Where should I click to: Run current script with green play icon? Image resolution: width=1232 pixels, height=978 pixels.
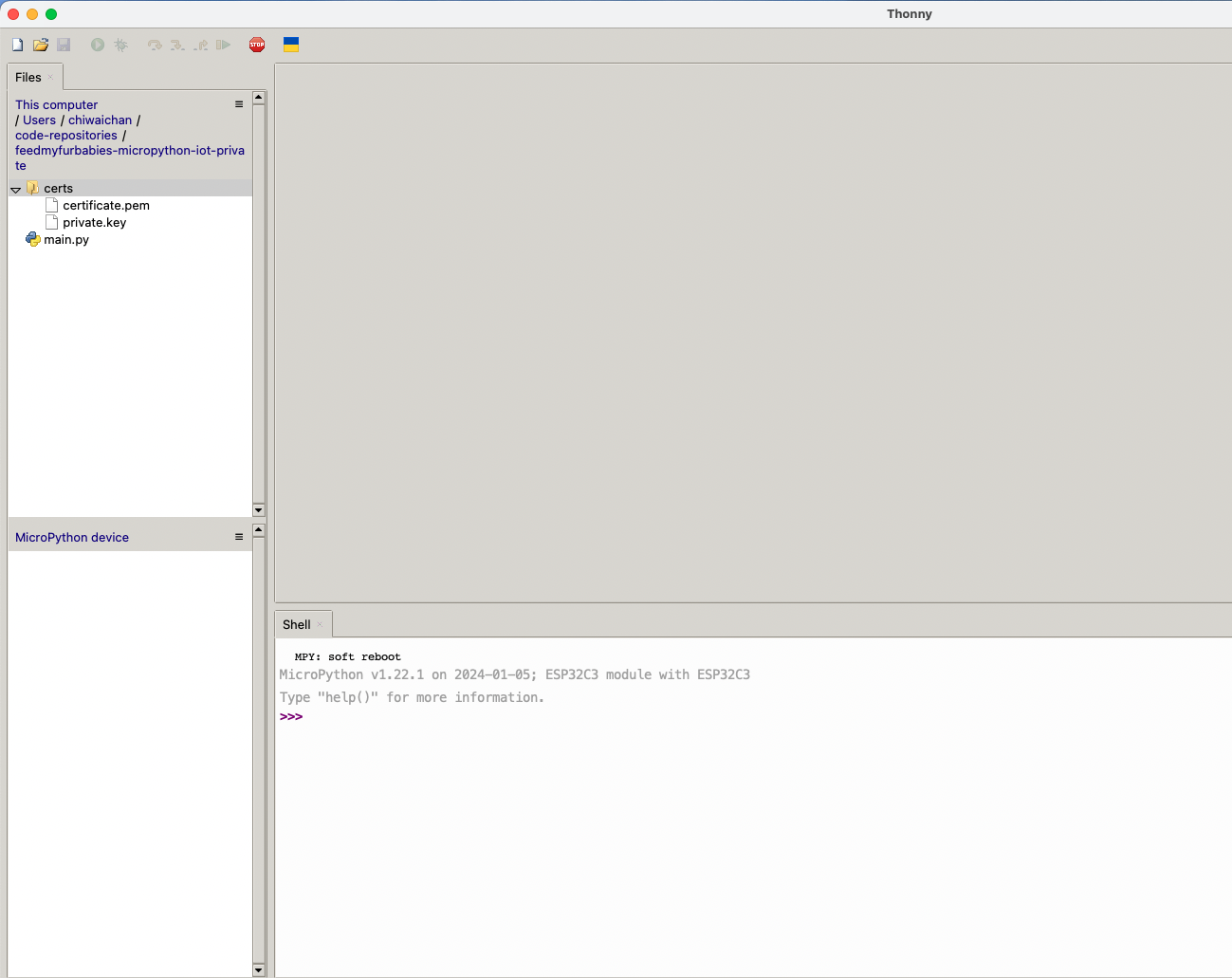(x=98, y=45)
